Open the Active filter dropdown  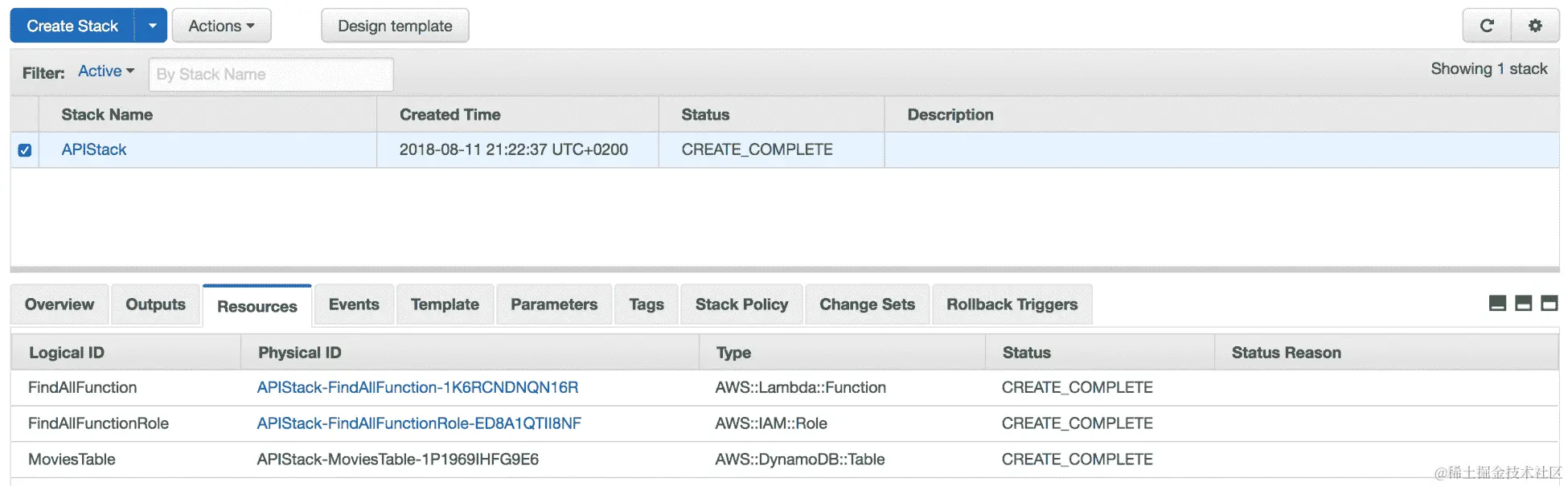click(105, 71)
